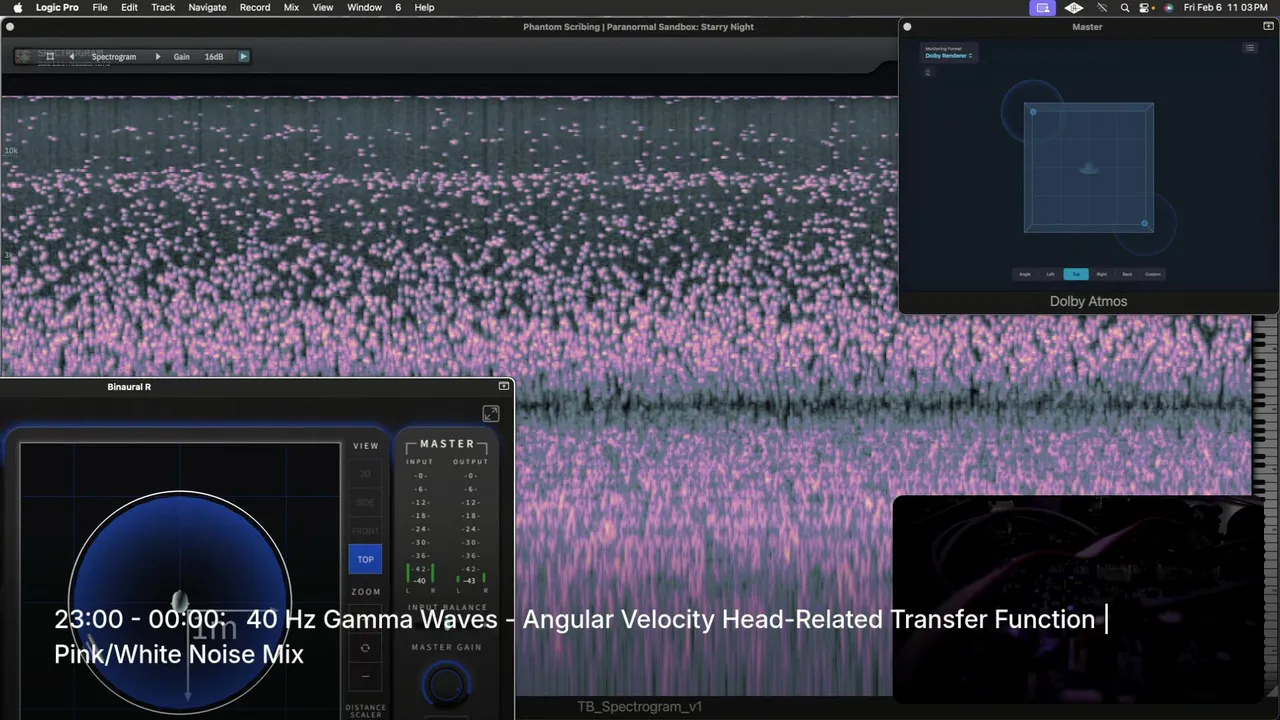
Task: Click the selection frame icon in spectrogram toolbar
Action: coord(50,57)
